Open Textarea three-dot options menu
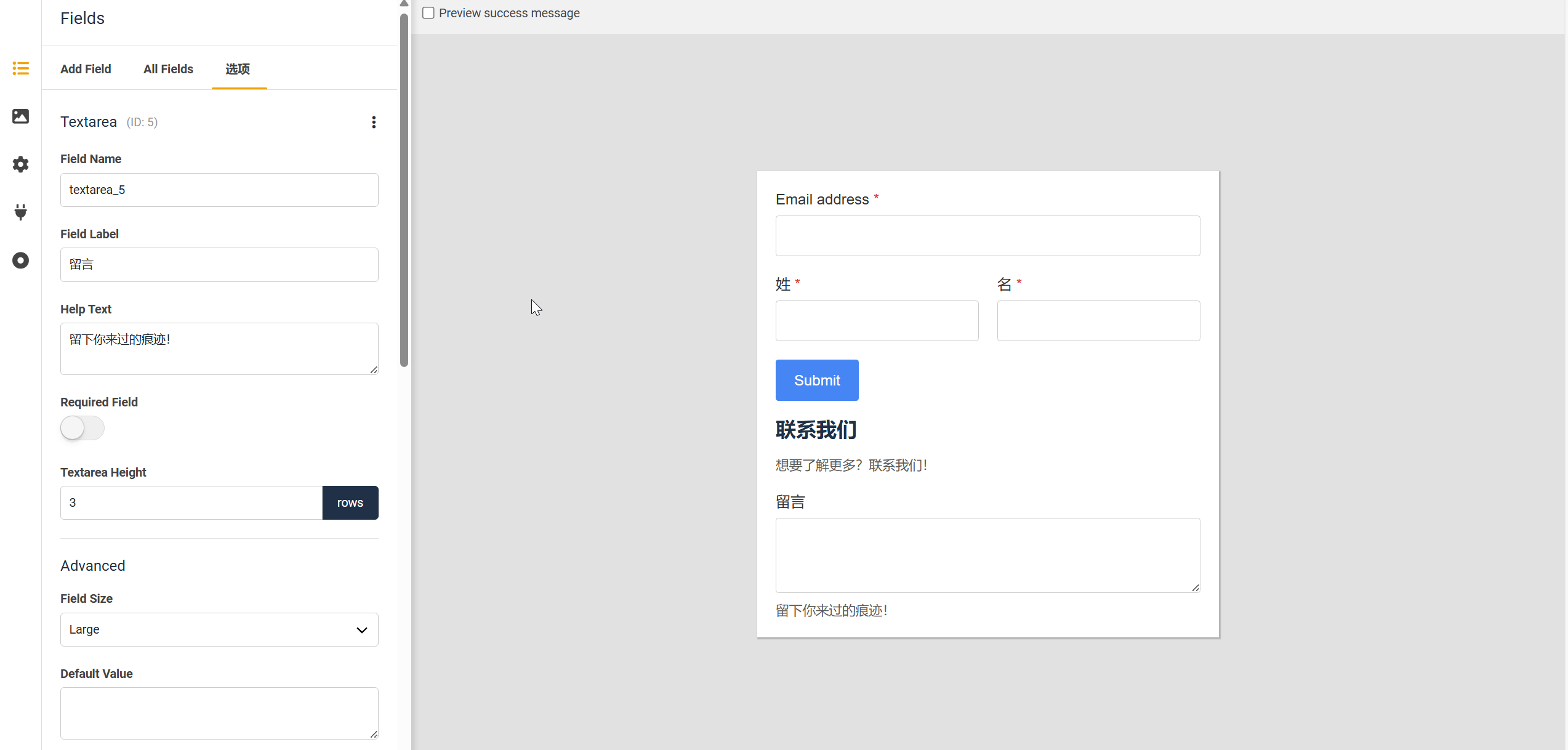Viewport: 1568px width, 750px height. (374, 122)
